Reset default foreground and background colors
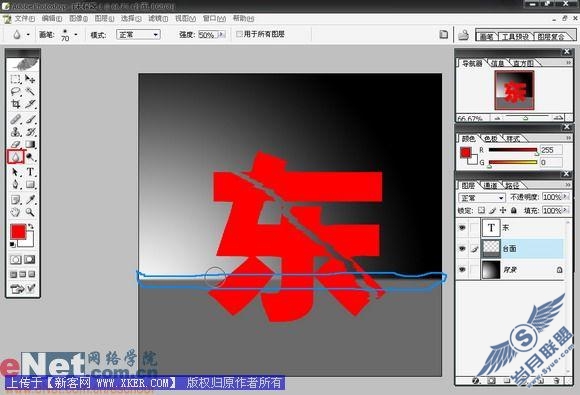The image size is (580, 395). 13,244
